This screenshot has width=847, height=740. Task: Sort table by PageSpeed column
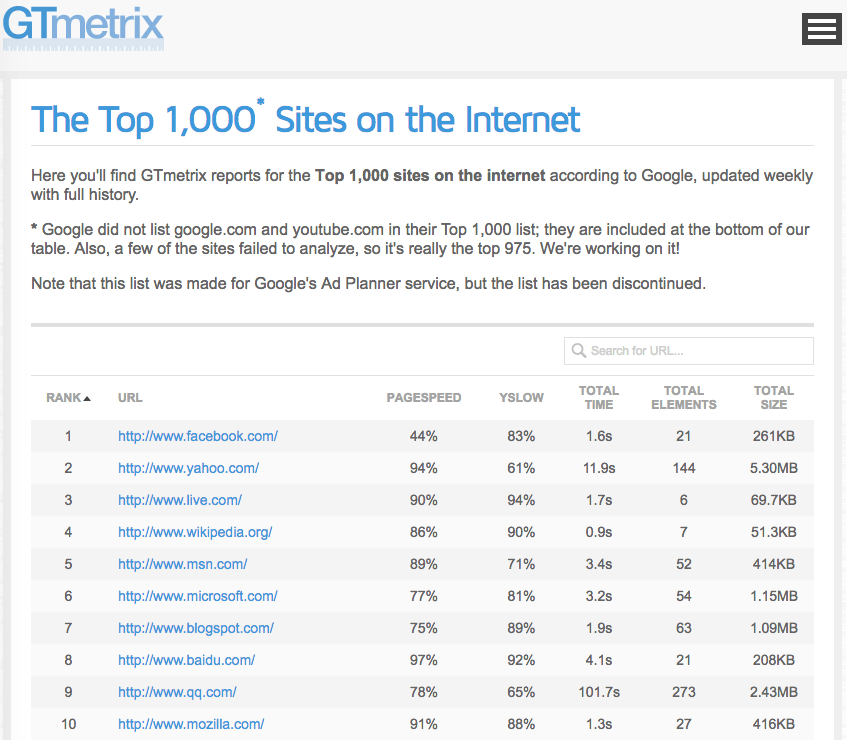[x=424, y=398]
